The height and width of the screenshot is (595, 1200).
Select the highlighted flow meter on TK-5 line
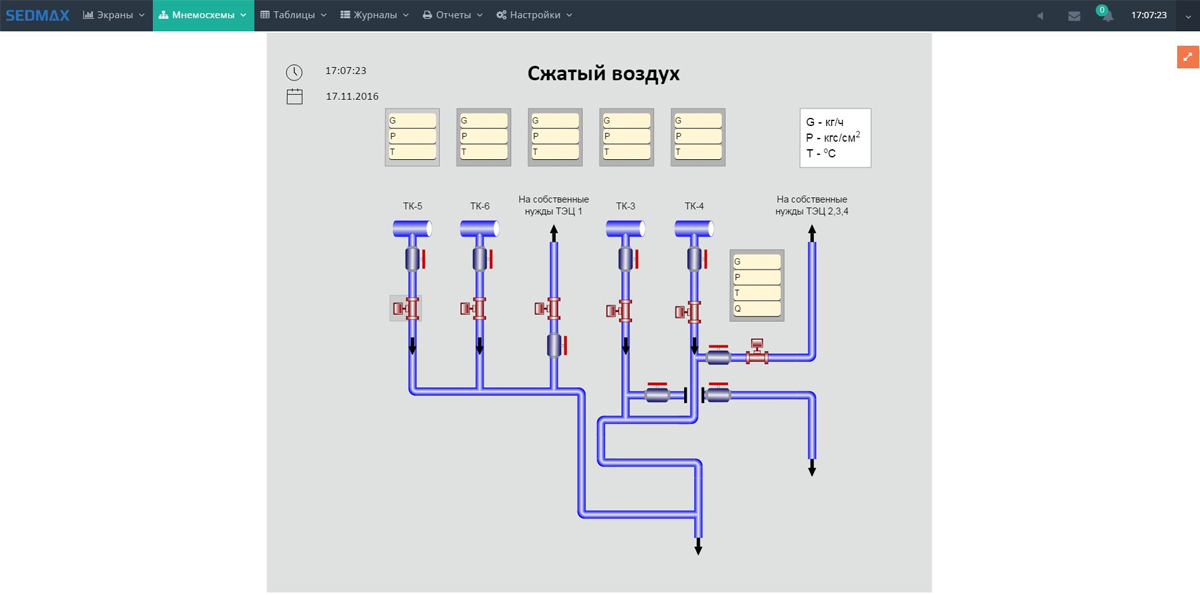point(406,309)
